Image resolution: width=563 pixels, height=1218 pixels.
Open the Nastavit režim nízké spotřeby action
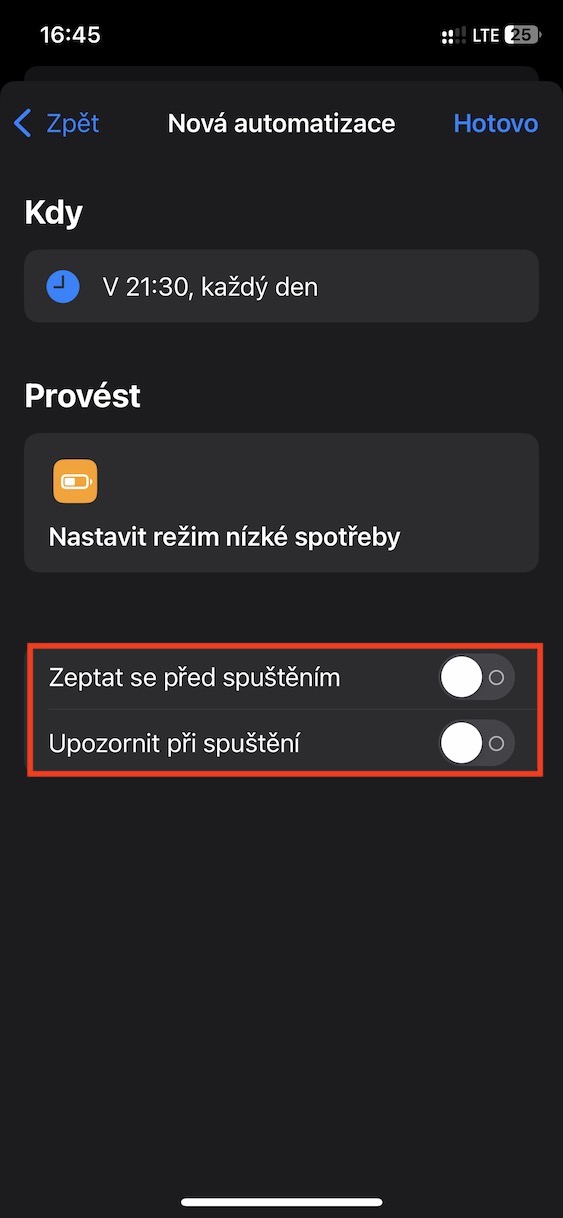[281, 502]
